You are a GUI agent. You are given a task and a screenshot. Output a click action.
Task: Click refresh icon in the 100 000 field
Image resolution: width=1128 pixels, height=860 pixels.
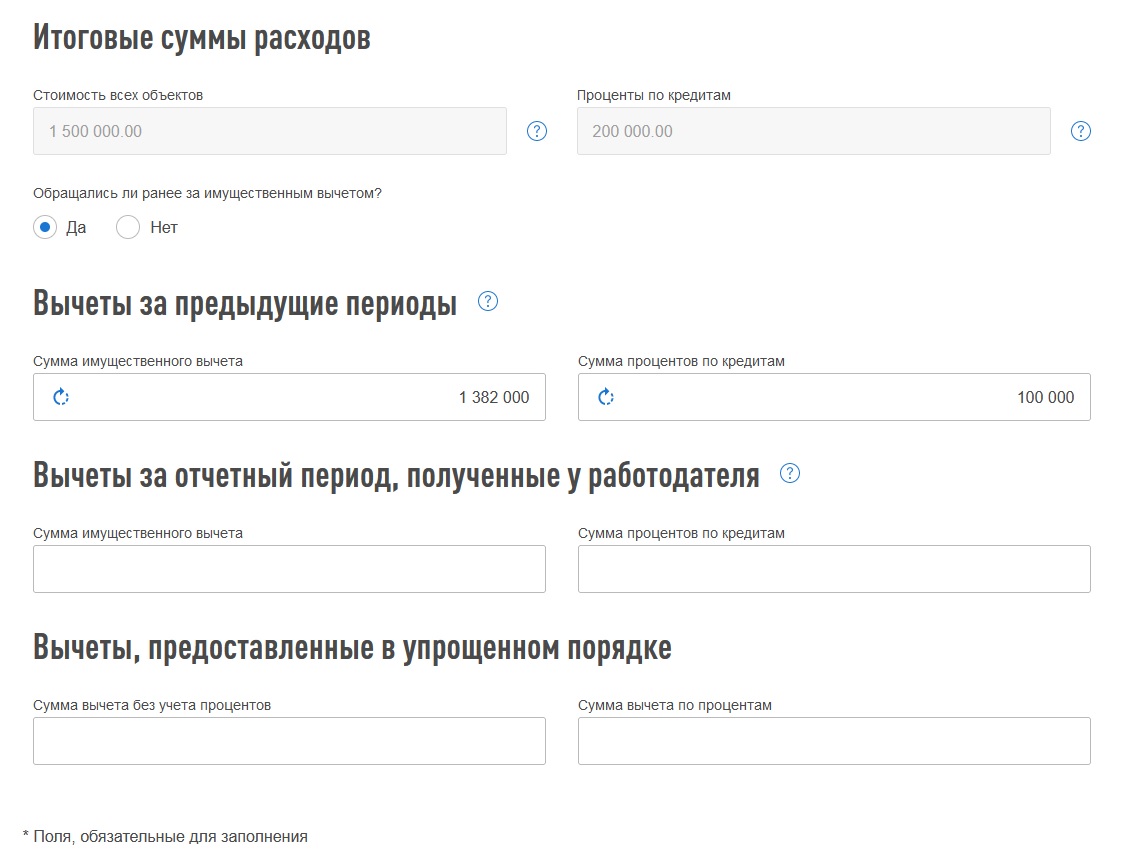point(606,397)
